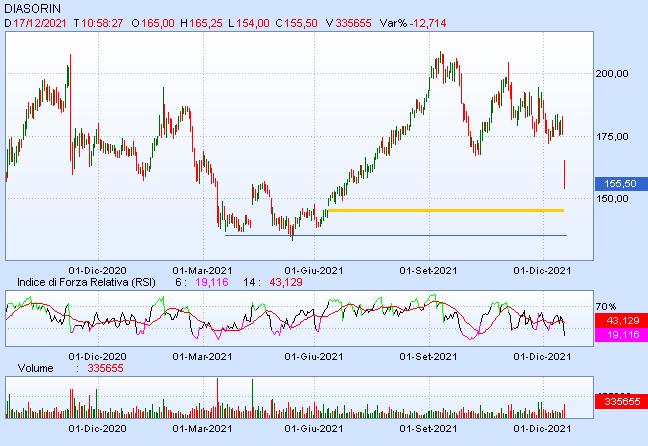Click the red 335655 volume tag
Screen dimensions: 648x446
pyautogui.click(x=621, y=401)
